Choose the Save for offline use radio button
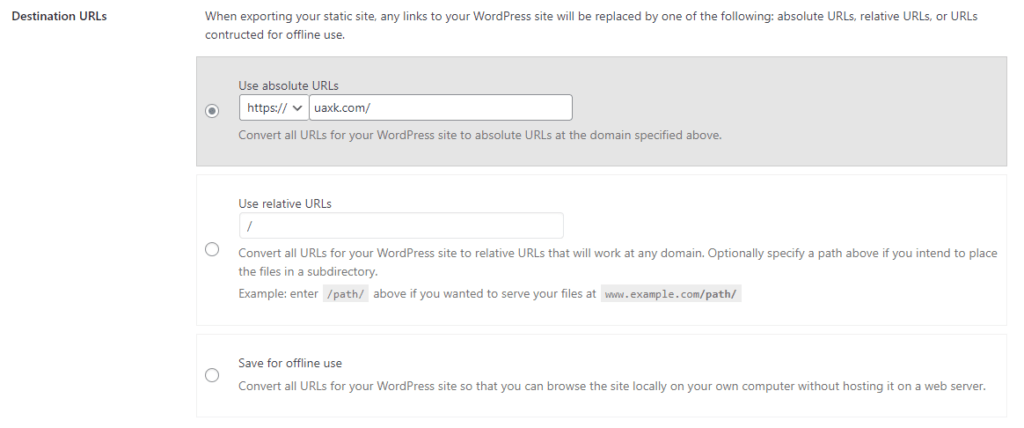 (212, 375)
